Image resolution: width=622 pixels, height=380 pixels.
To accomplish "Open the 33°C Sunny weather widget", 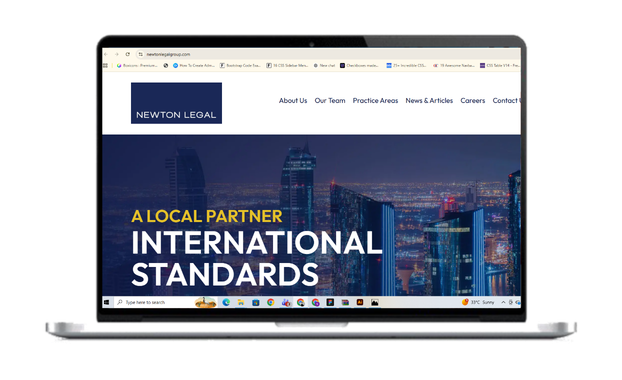I will pyautogui.click(x=478, y=302).
